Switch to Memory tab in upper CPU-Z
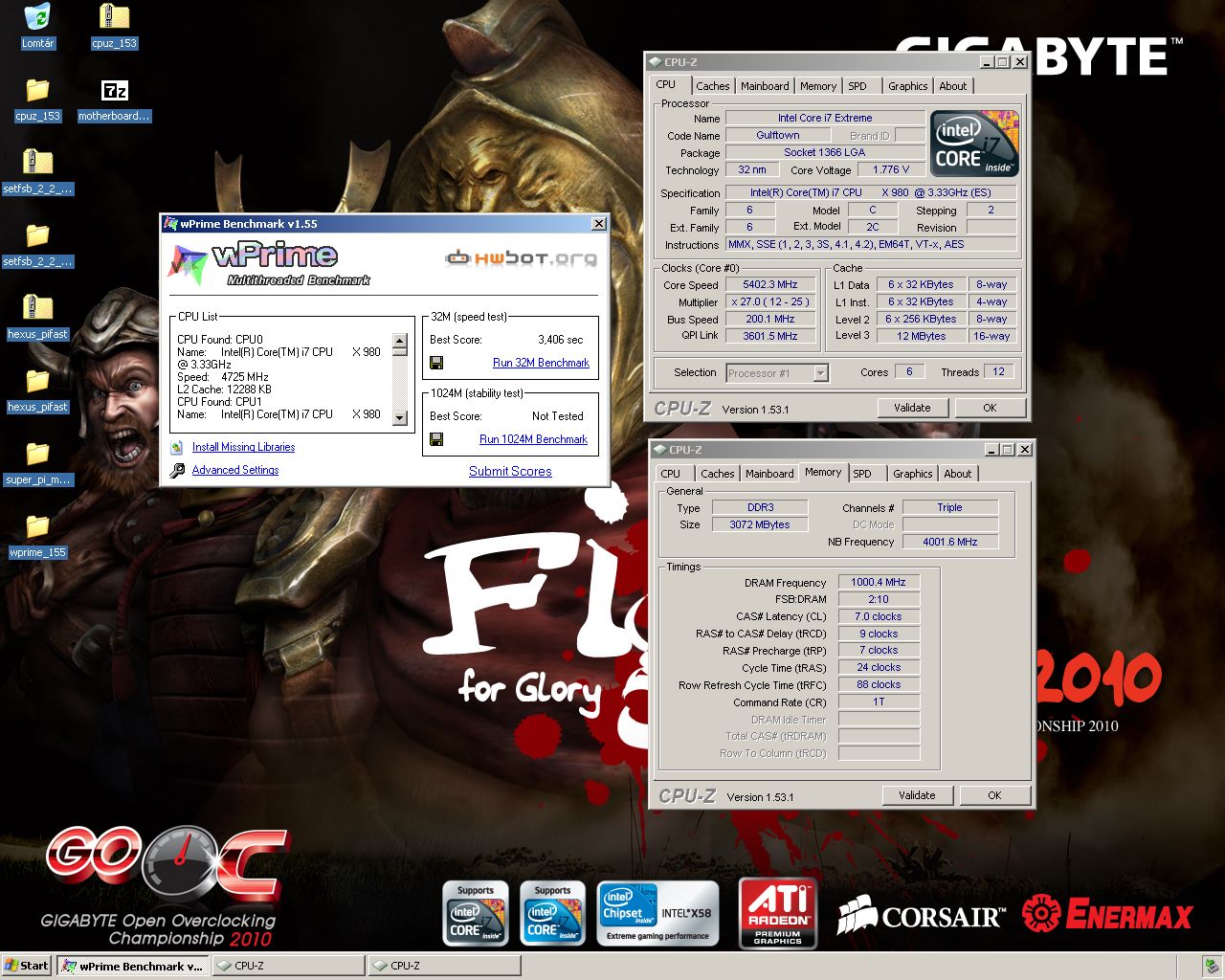The image size is (1225, 980). tap(818, 86)
